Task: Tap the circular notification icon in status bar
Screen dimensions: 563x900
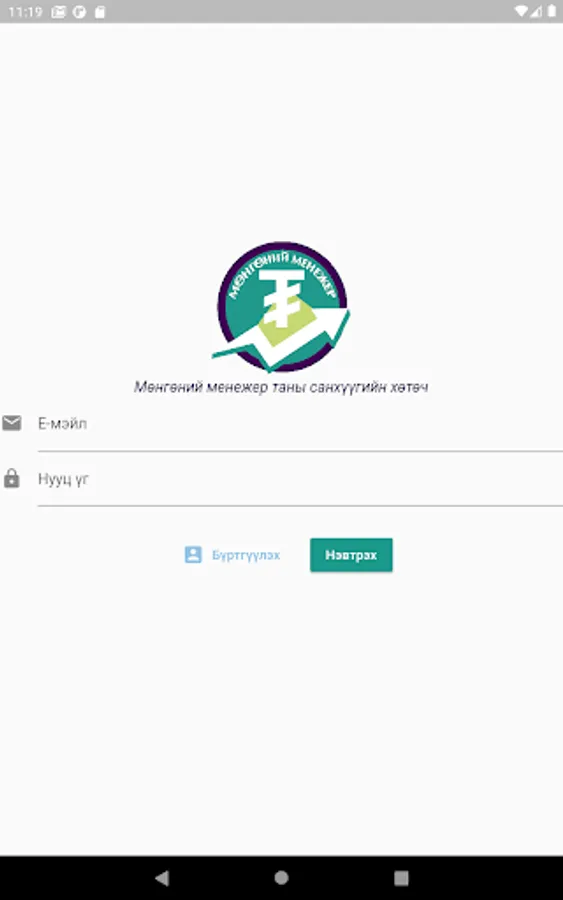Action: coord(79,12)
